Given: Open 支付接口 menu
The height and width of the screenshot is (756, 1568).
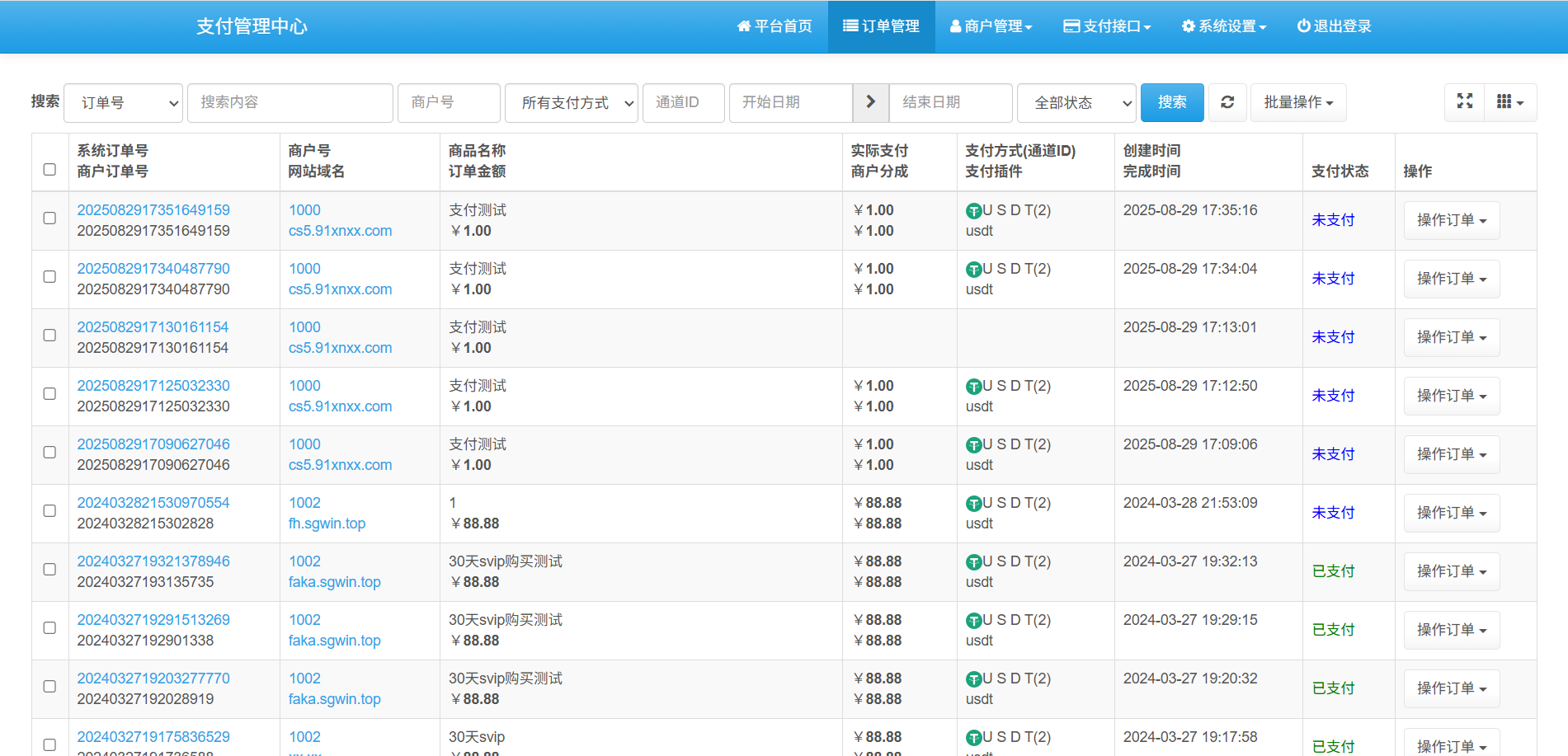Looking at the screenshot, I should coord(1107,26).
